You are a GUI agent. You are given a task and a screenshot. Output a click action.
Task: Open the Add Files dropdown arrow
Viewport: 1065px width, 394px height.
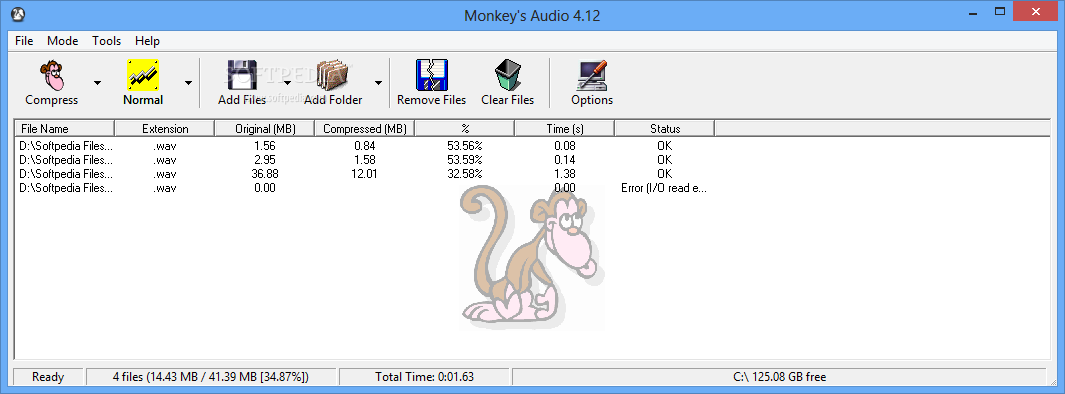[x=287, y=83]
